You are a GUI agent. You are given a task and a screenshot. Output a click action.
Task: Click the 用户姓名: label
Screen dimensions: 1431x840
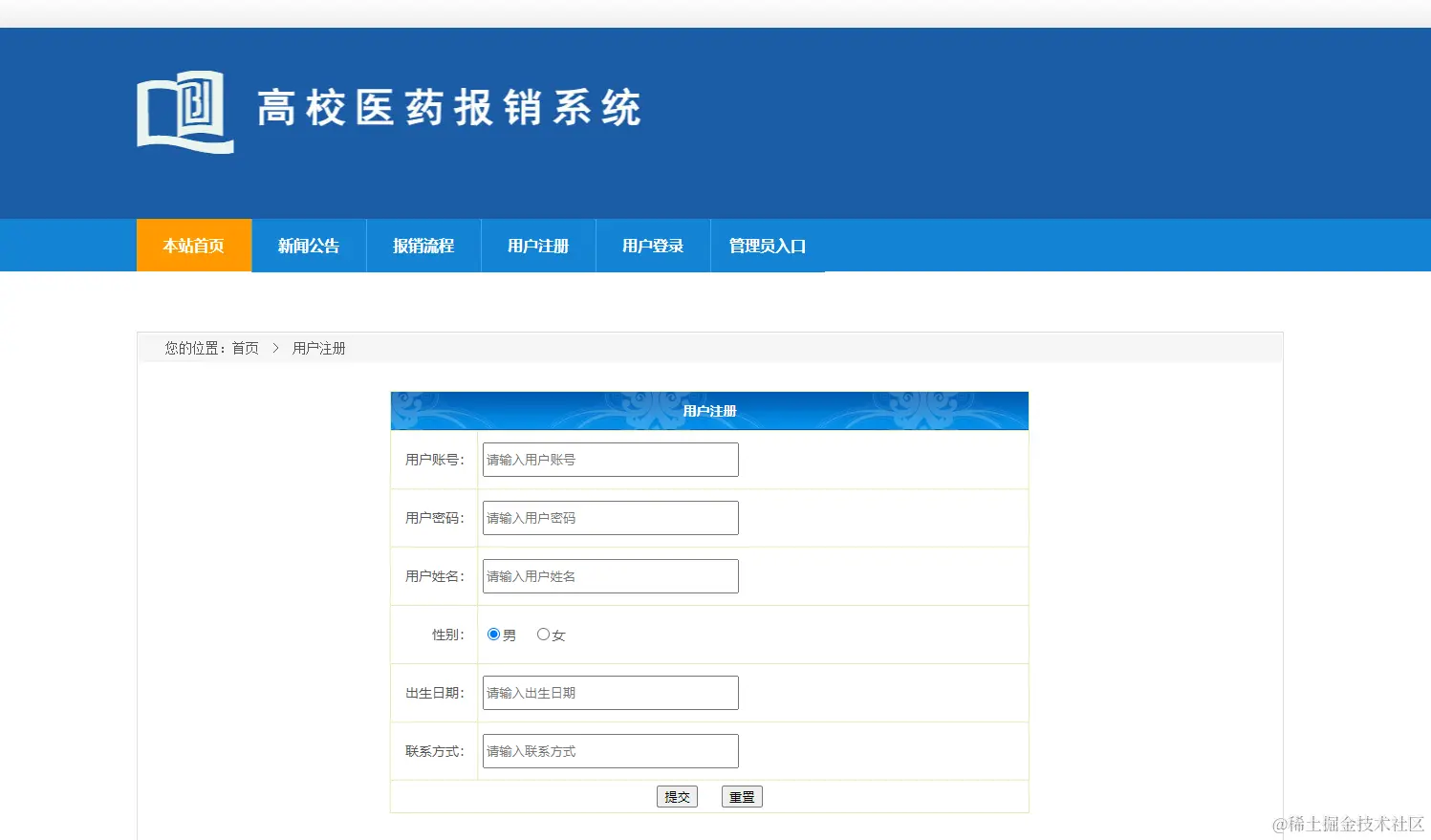[x=435, y=576]
